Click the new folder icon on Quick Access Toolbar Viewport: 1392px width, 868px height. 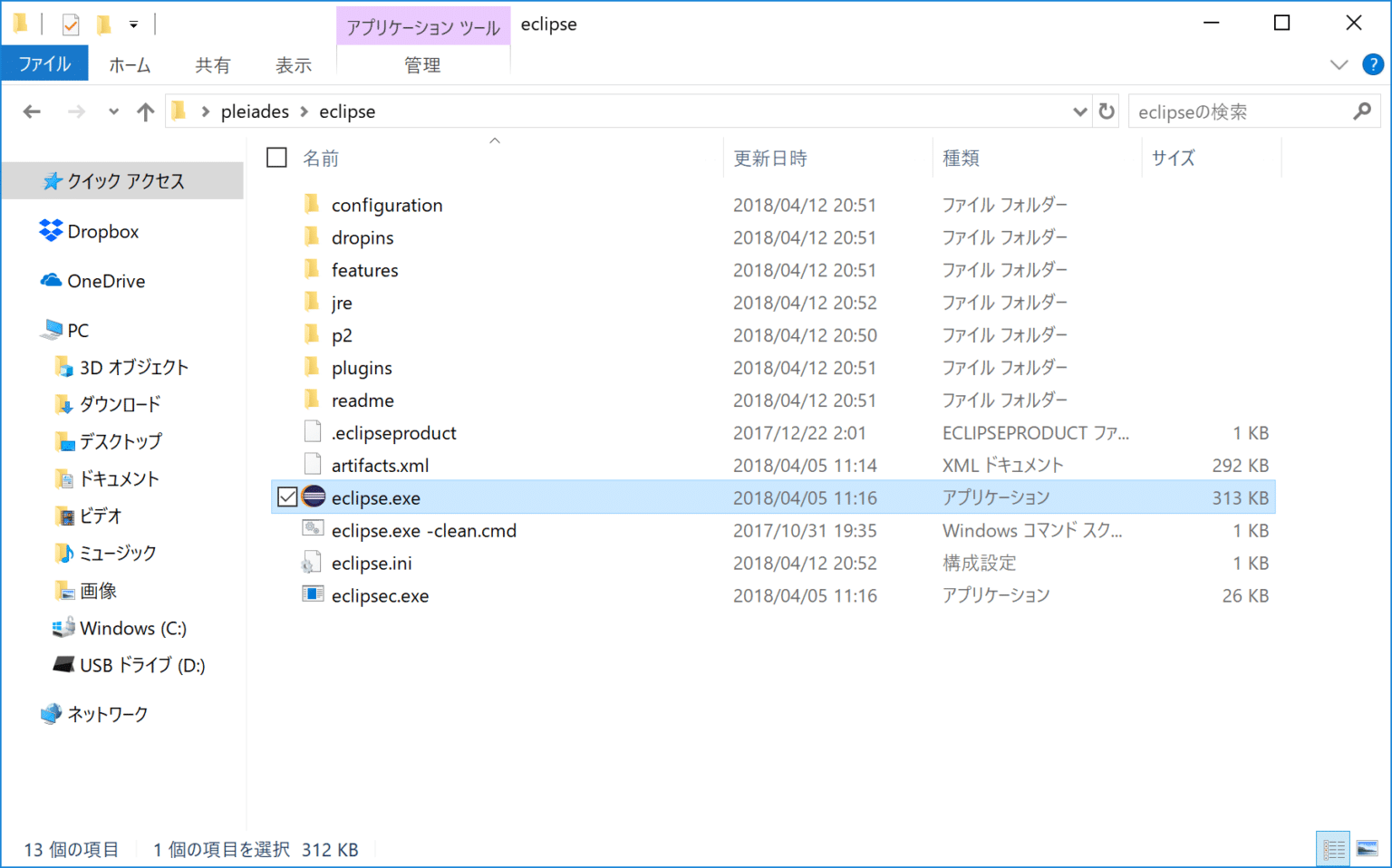click(102, 24)
